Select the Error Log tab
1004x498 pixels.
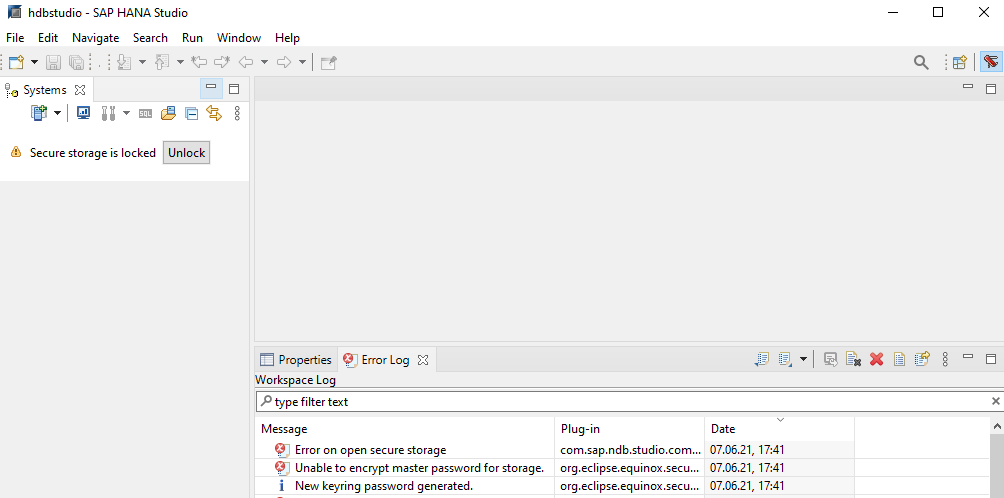[x=376, y=360]
